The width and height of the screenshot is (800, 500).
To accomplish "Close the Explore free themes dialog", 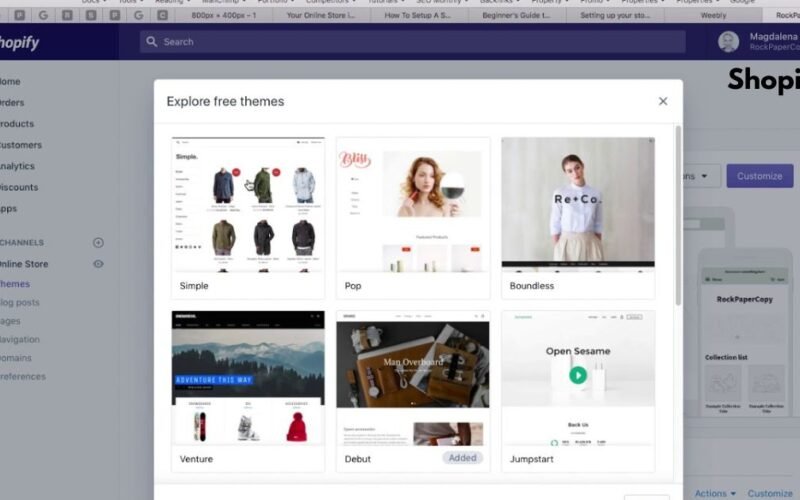I will pyautogui.click(x=663, y=101).
